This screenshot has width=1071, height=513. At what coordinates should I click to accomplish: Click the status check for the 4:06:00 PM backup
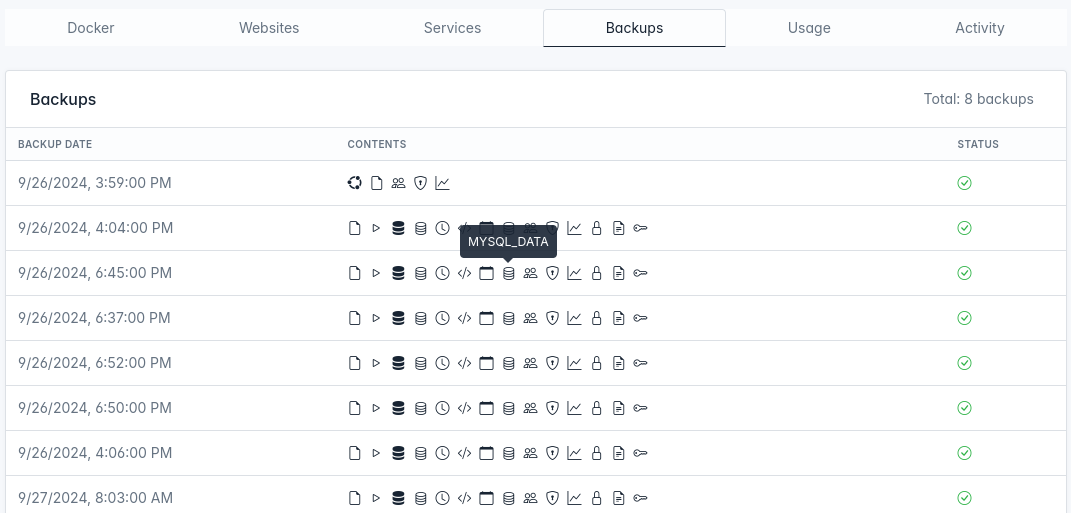[x=964, y=453]
